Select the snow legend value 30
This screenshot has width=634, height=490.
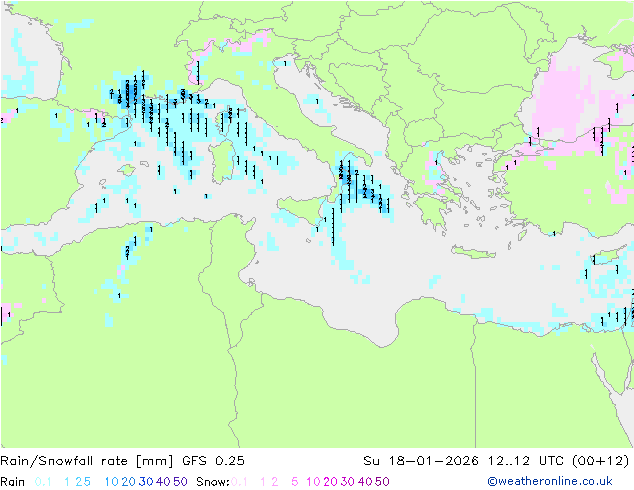click(x=348, y=482)
